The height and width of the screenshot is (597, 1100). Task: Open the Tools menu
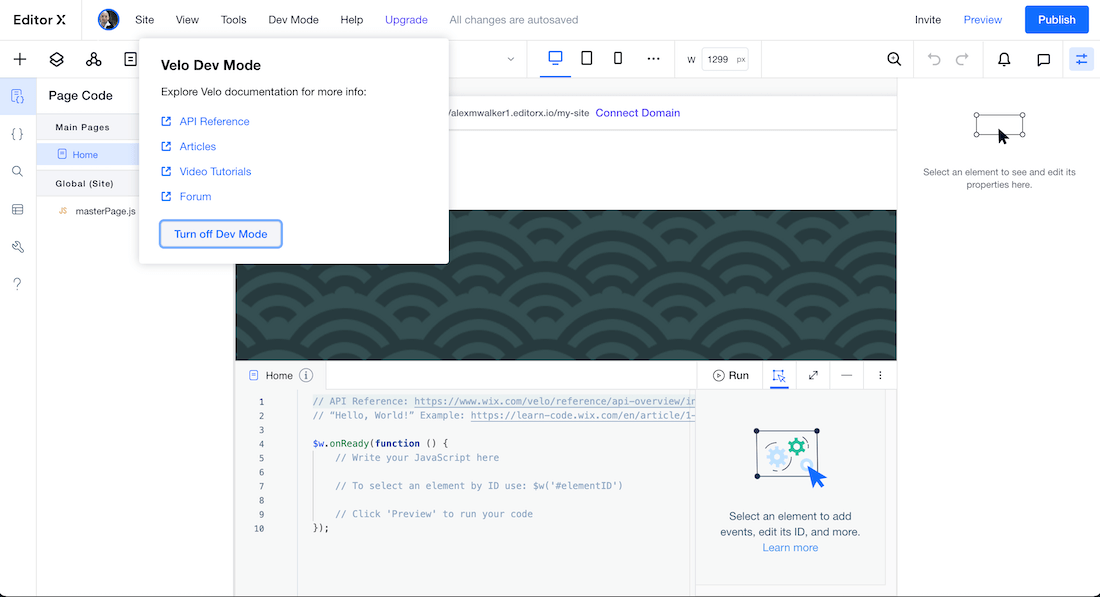tap(233, 20)
